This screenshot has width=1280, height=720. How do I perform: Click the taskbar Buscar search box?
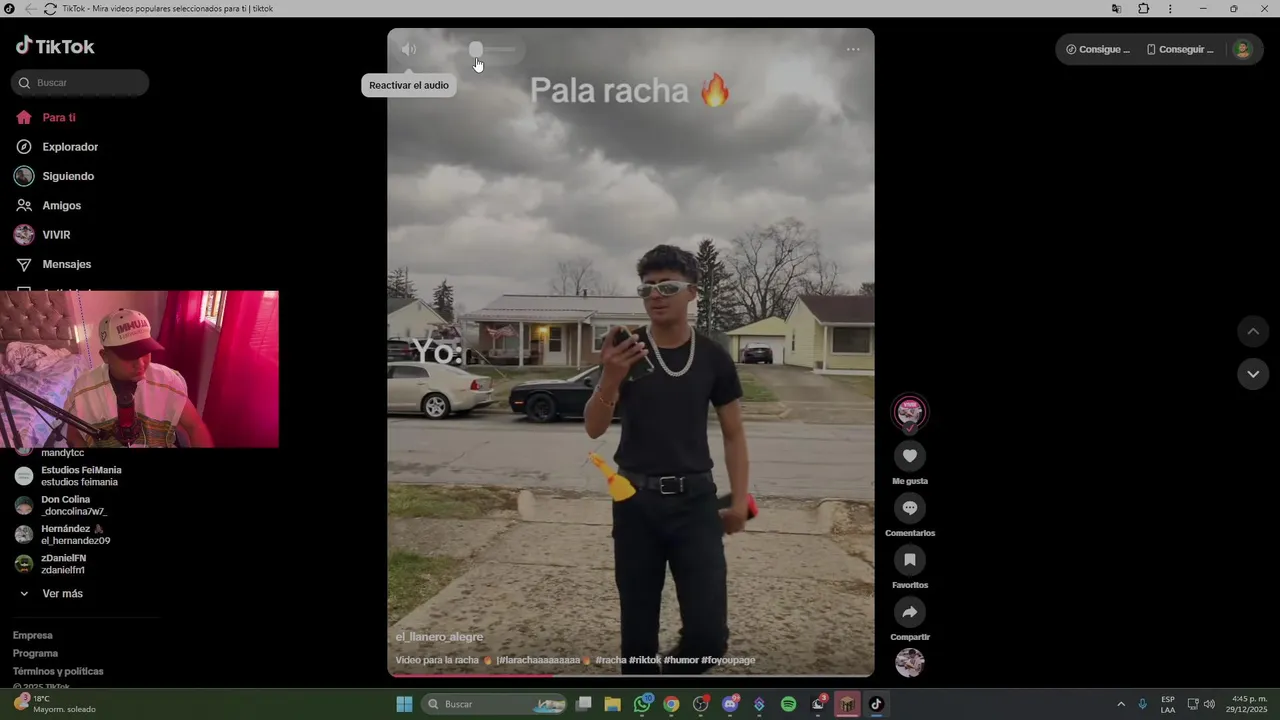coord(494,704)
